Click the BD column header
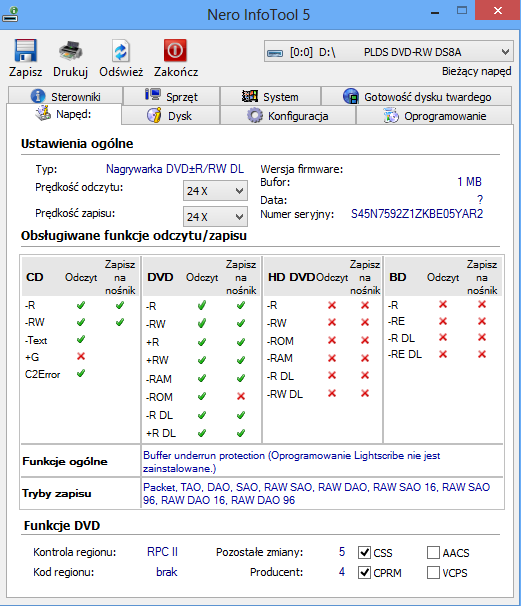This screenshot has height=606, width=521. (x=397, y=277)
